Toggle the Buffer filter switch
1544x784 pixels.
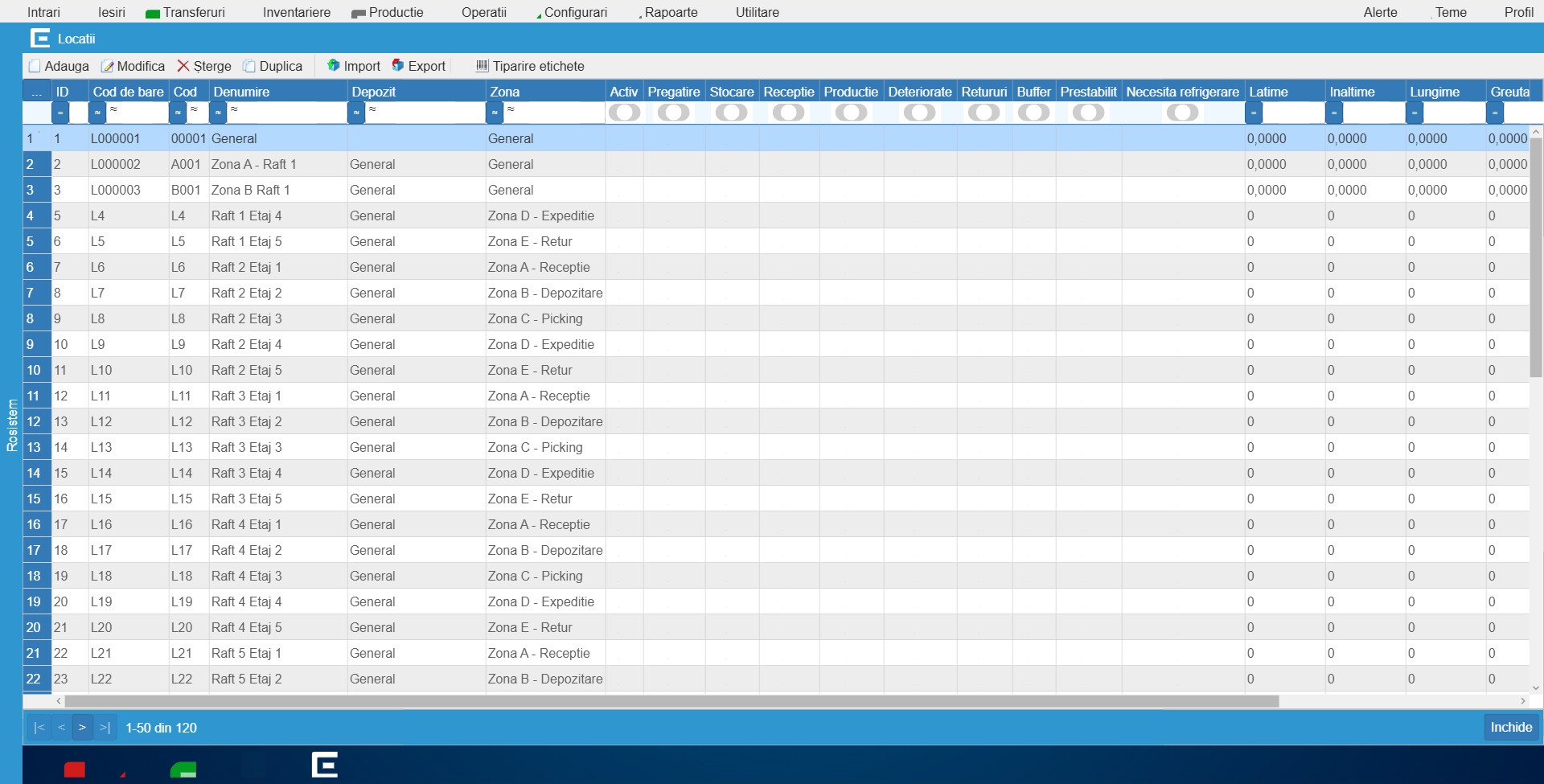pyautogui.click(x=1034, y=113)
